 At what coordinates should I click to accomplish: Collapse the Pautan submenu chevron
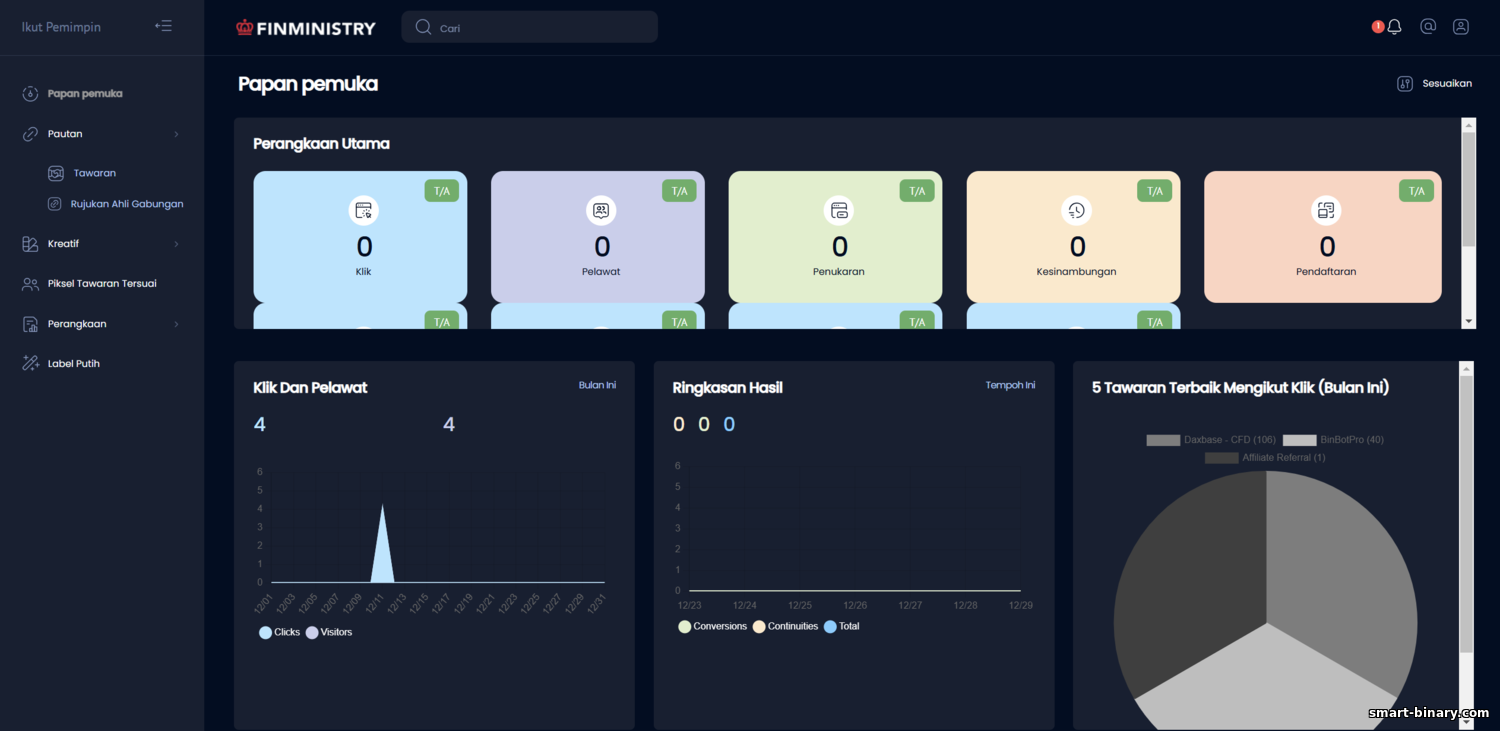coord(176,134)
